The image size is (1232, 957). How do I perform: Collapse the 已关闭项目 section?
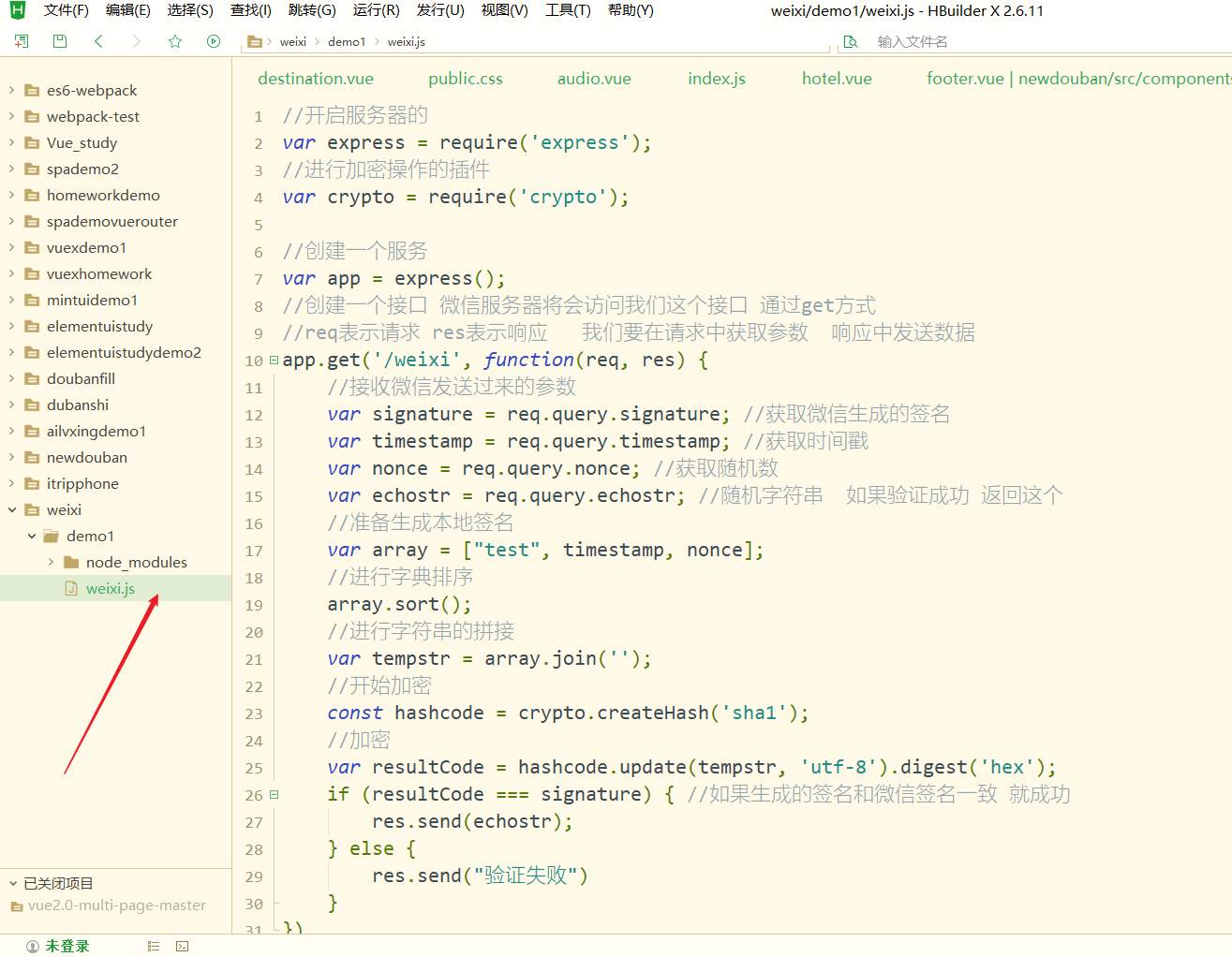tap(13, 883)
